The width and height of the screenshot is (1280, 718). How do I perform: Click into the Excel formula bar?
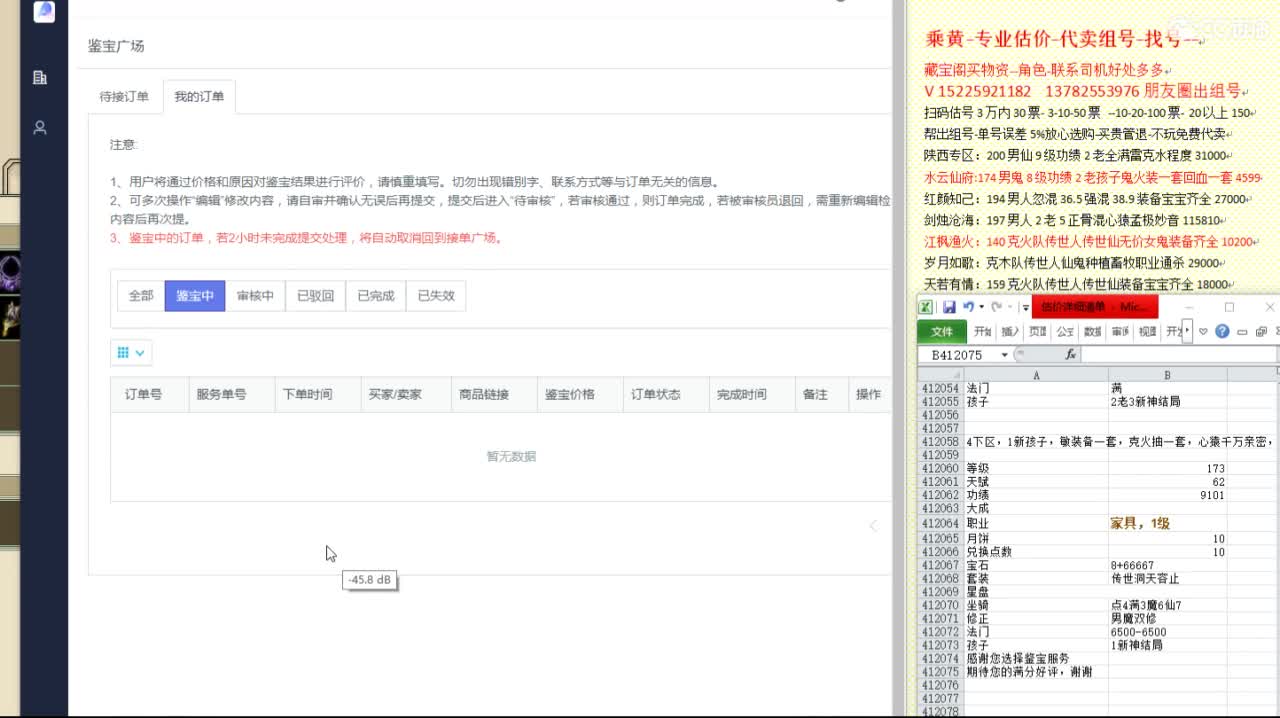click(x=1180, y=354)
